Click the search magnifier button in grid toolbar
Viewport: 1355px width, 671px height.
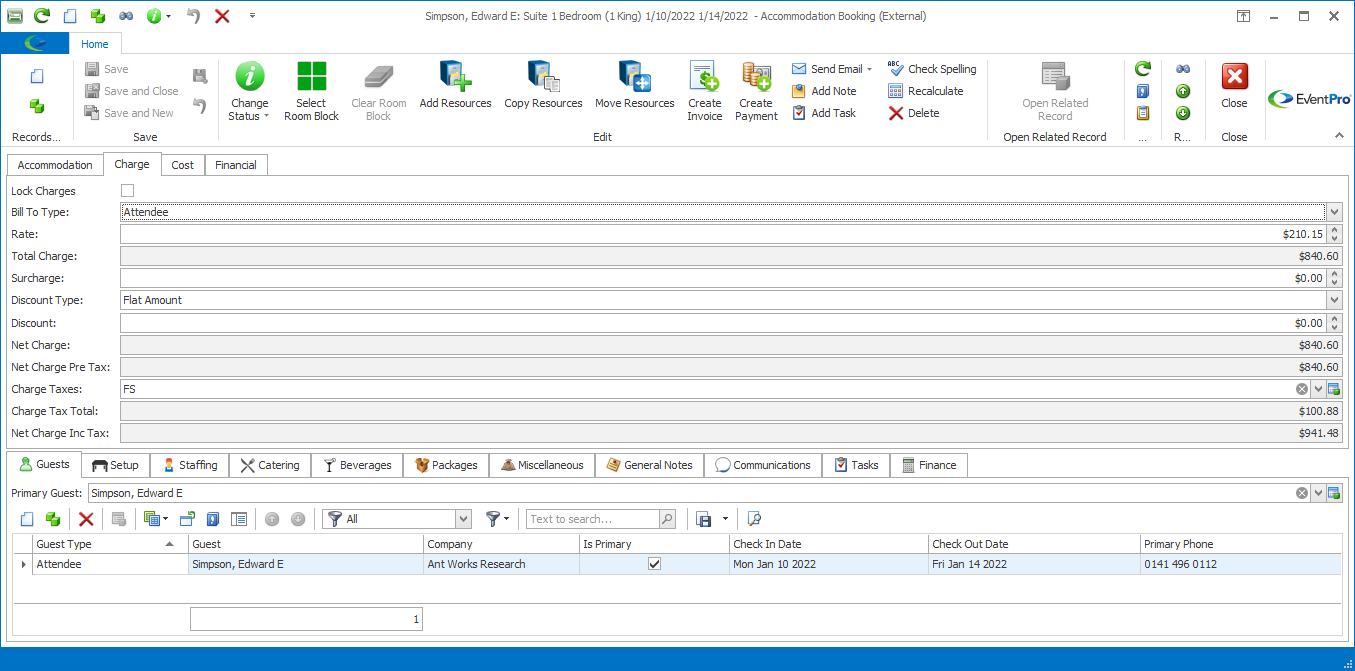667,519
